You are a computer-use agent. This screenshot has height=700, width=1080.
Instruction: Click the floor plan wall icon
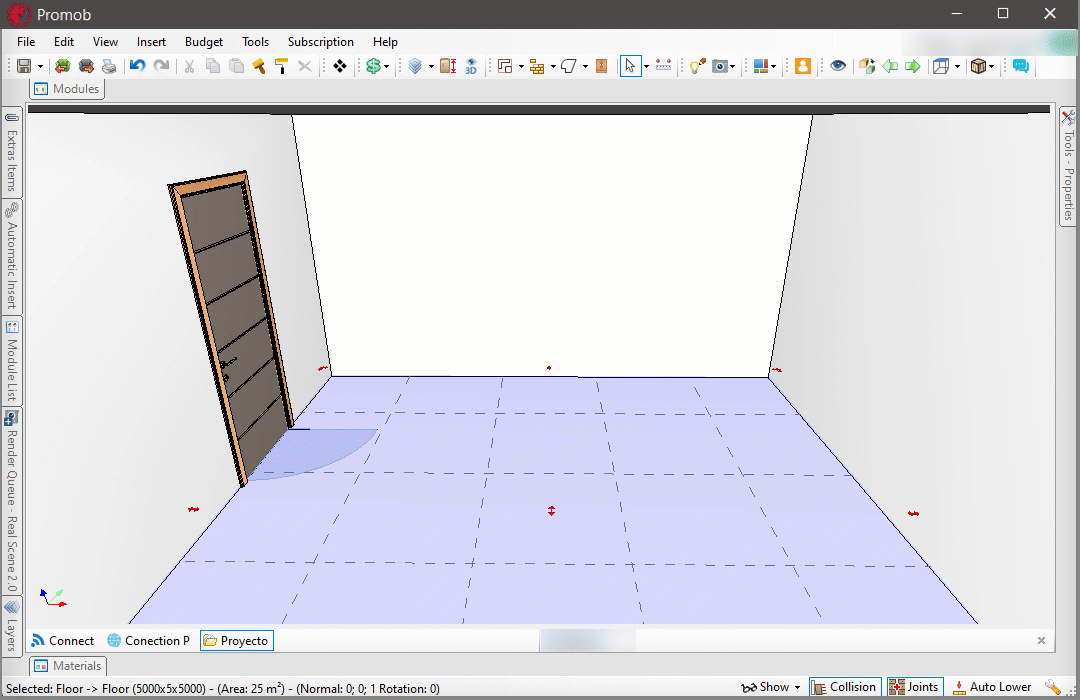click(x=506, y=66)
